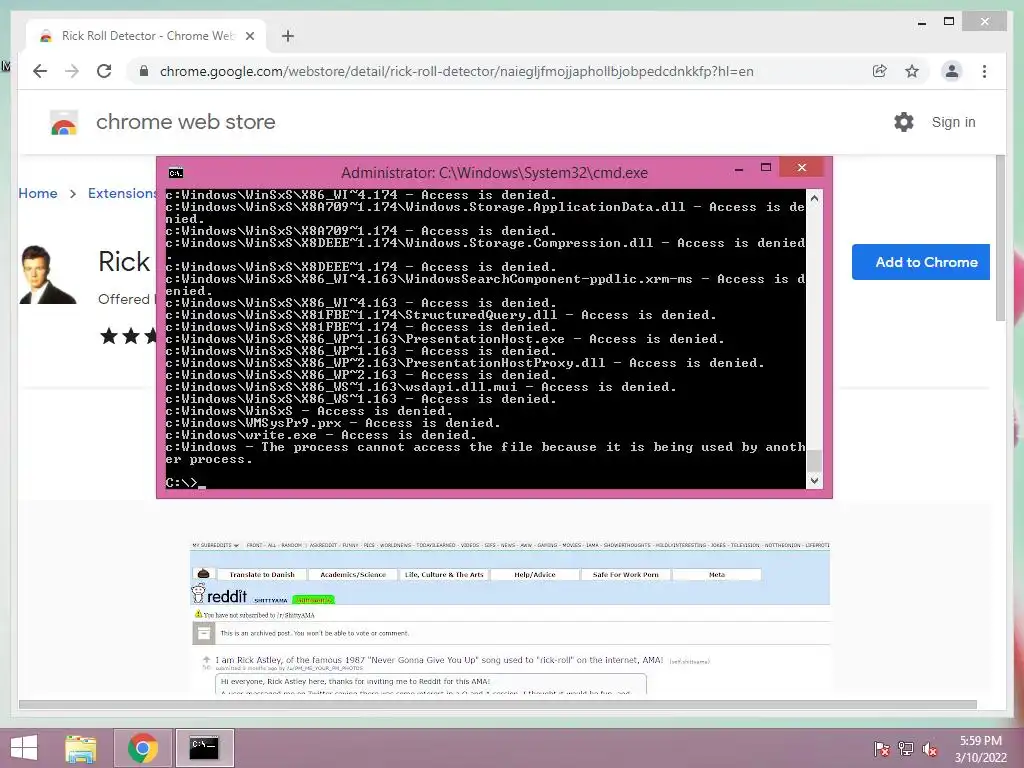The width and height of the screenshot is (1024, 768).
Task: Open the Extensions breadcrumb link
Action: [x=122, y=193]
